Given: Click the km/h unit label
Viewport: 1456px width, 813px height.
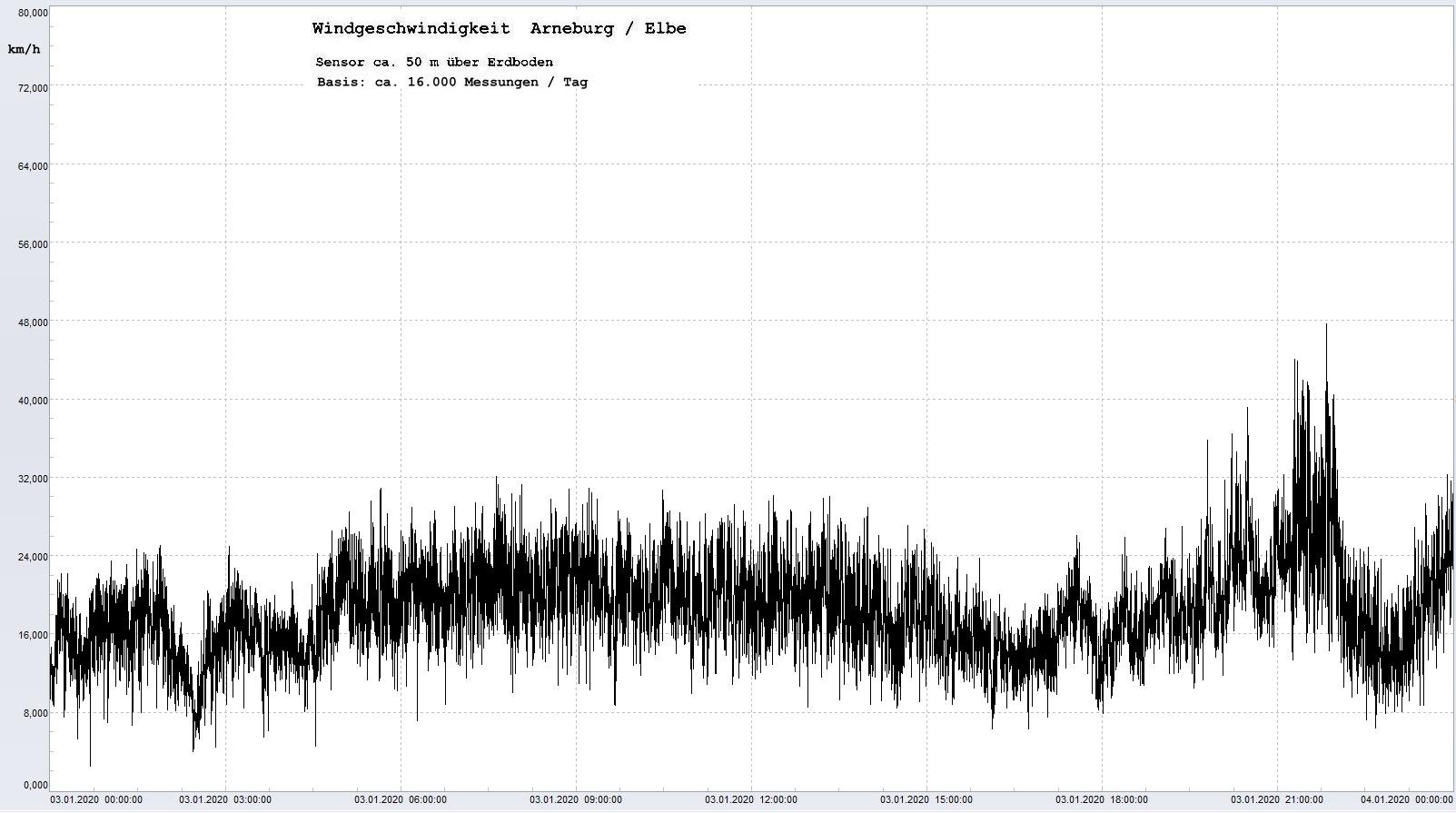Looking at the screenshot, I should pyautogui.click(x=24, y=49).
